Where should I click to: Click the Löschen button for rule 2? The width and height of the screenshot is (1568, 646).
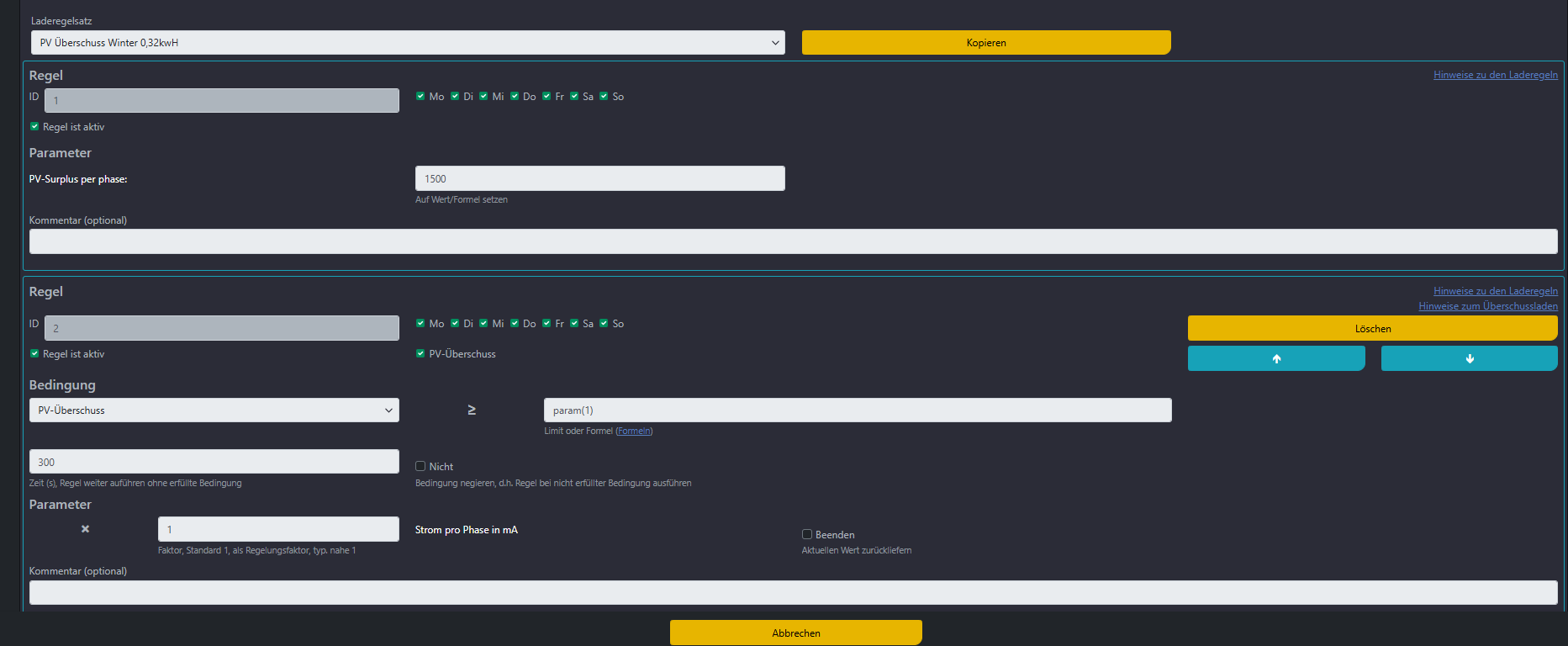tap(1372, 329)
